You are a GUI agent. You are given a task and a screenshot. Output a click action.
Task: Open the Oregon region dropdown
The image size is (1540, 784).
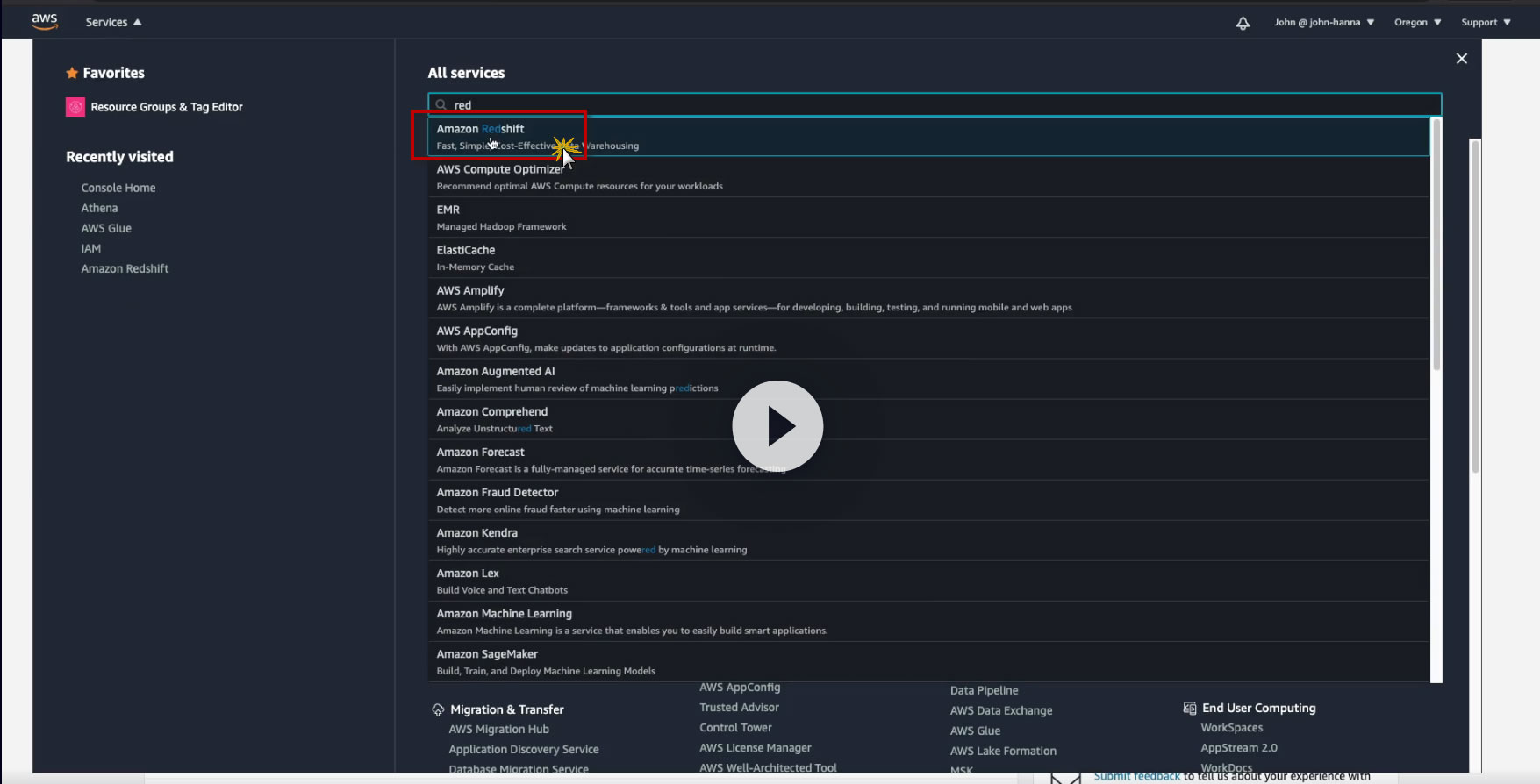[x=1417, y=22]
